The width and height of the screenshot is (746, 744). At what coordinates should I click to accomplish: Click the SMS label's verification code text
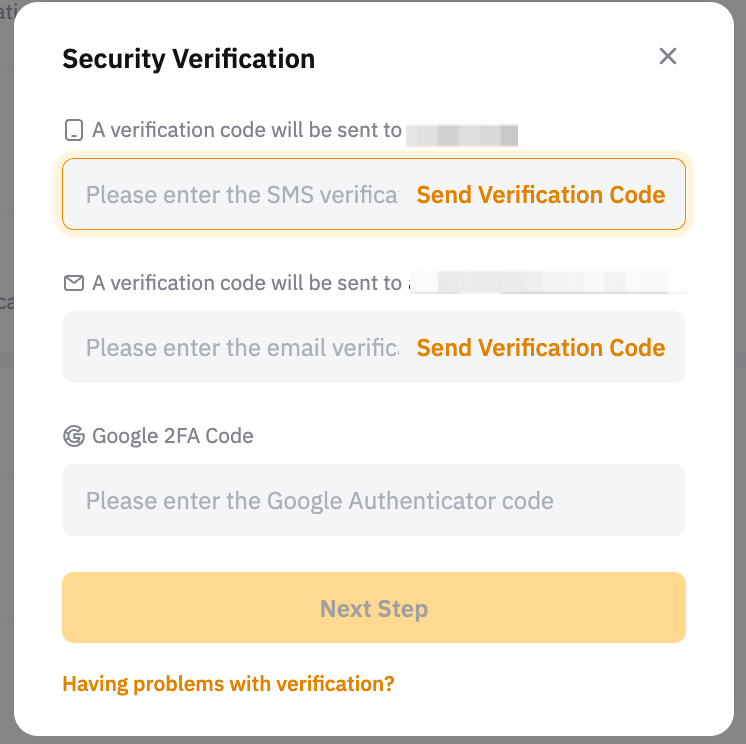click(x=246, y=130)
